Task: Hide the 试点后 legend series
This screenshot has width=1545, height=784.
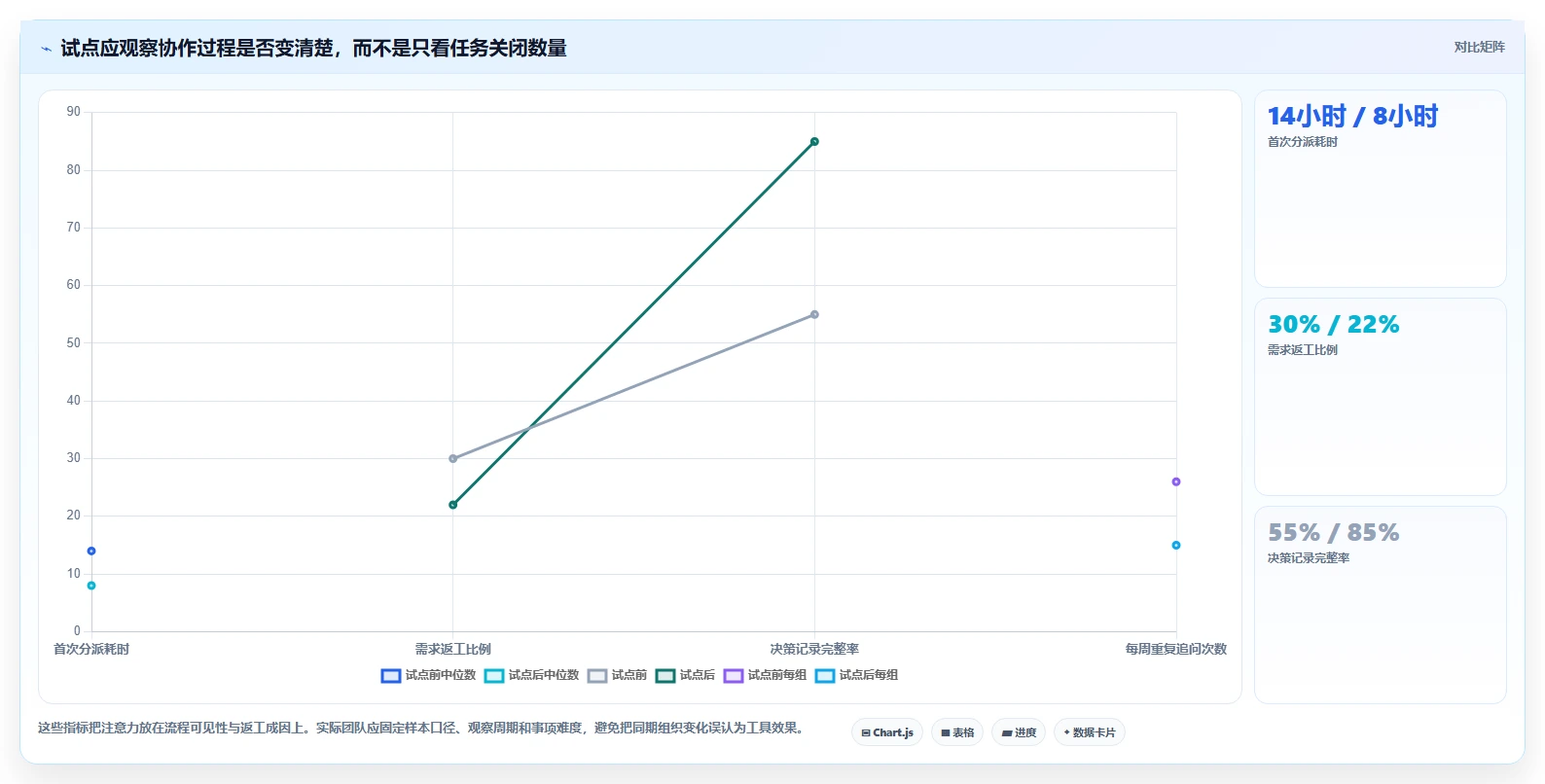Action: pyautogui.click(x=685, y=675)
